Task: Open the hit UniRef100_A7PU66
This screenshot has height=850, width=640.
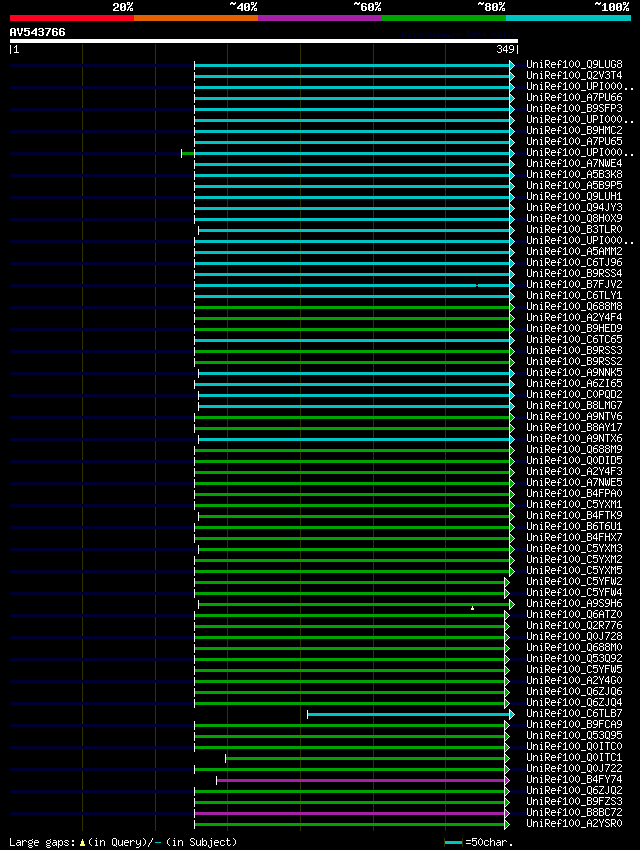Action: pyautogui.click(x=574, y=98)
